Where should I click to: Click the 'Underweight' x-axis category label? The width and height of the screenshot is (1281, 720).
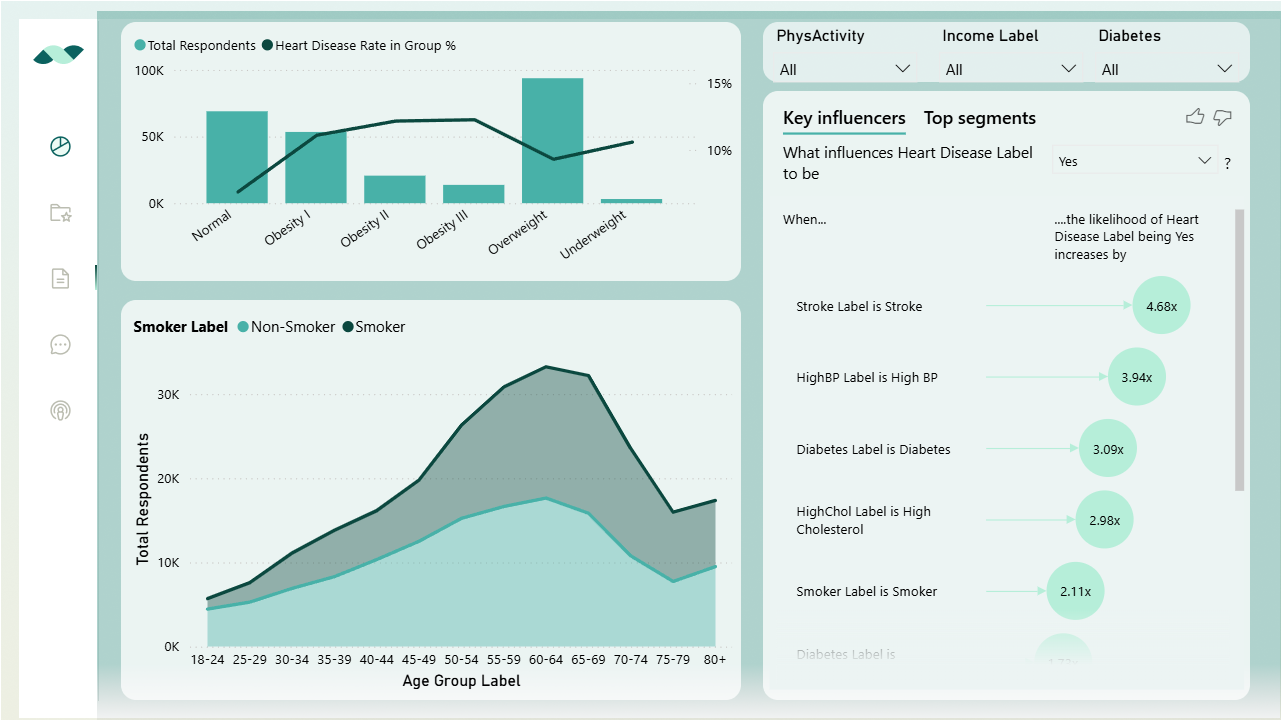tap(594, 234)
